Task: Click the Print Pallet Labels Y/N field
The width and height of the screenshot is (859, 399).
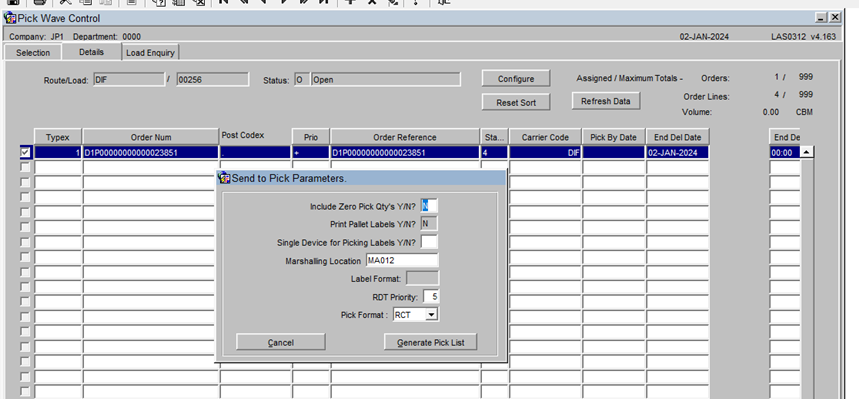Action: 429,224
